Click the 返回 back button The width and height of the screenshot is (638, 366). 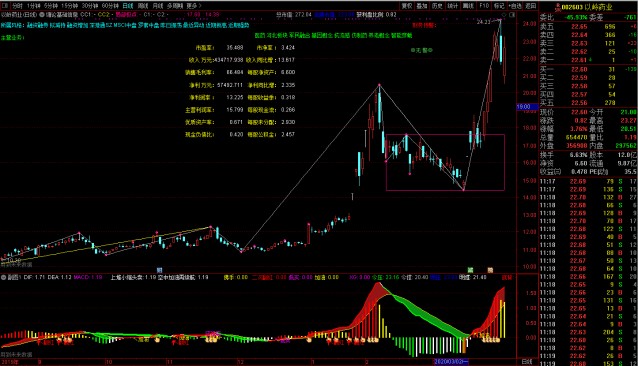pyautogui.click(x=531, y=6)
